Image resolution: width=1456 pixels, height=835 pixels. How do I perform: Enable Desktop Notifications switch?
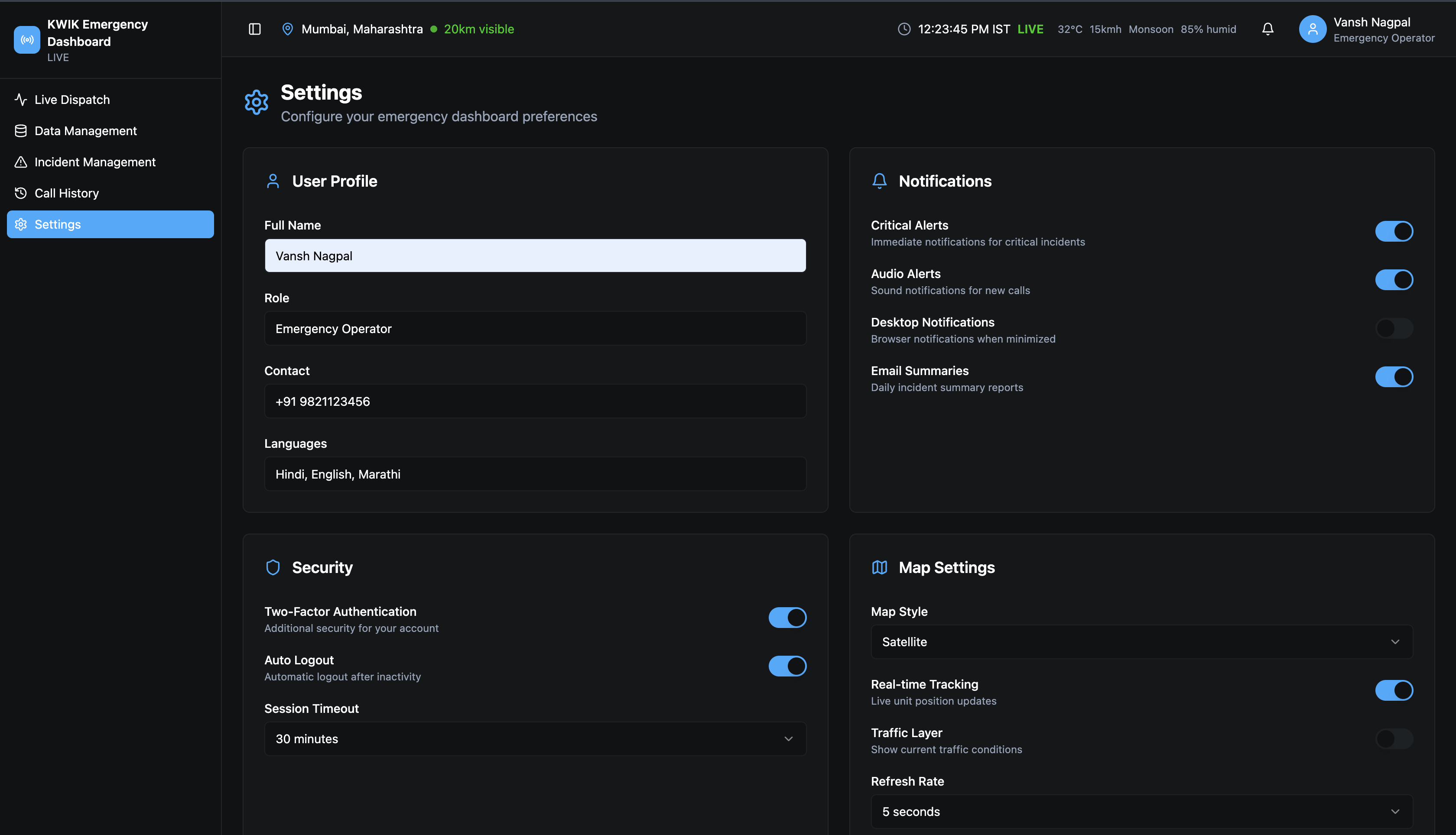point(1394,329)
